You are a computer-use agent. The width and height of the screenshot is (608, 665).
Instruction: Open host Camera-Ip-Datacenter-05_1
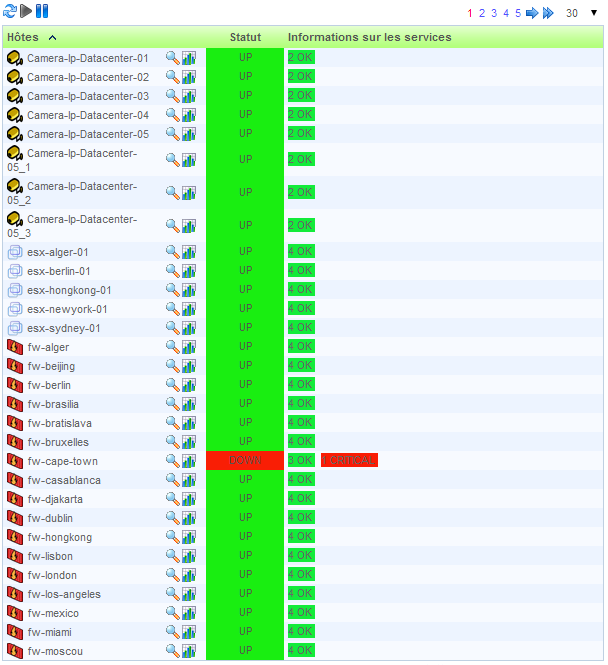[72, 160]
